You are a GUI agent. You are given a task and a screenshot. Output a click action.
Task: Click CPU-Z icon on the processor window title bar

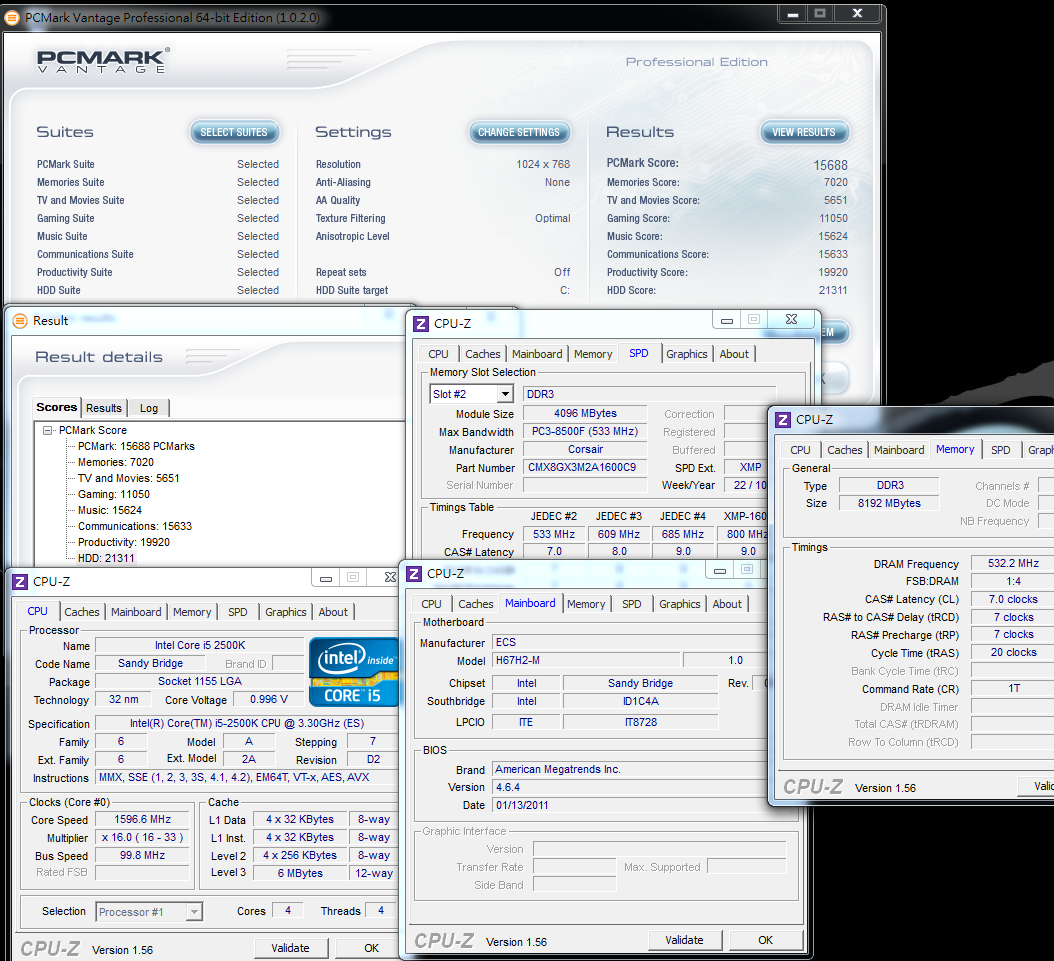20,581
